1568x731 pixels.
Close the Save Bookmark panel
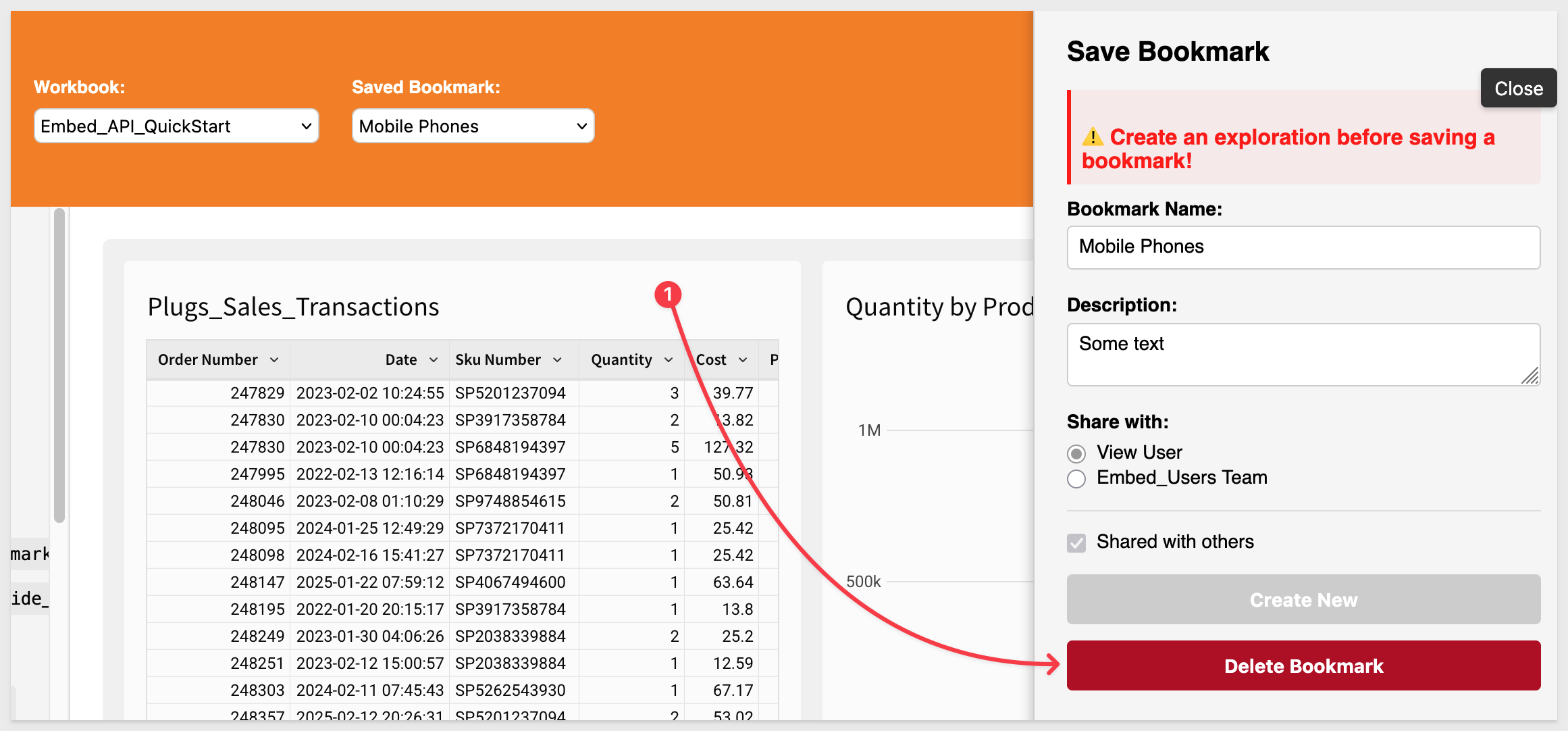coord(1519,89)
